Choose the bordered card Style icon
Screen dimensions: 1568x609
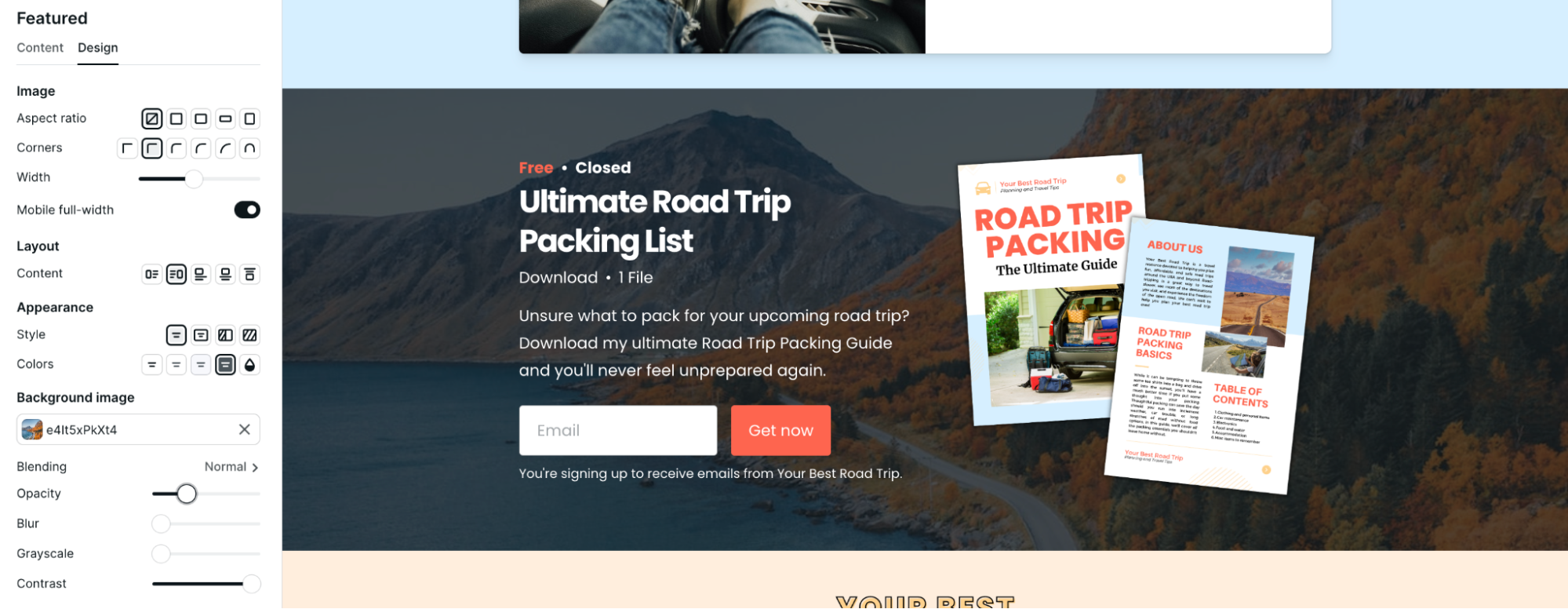[x=201, y=335]
